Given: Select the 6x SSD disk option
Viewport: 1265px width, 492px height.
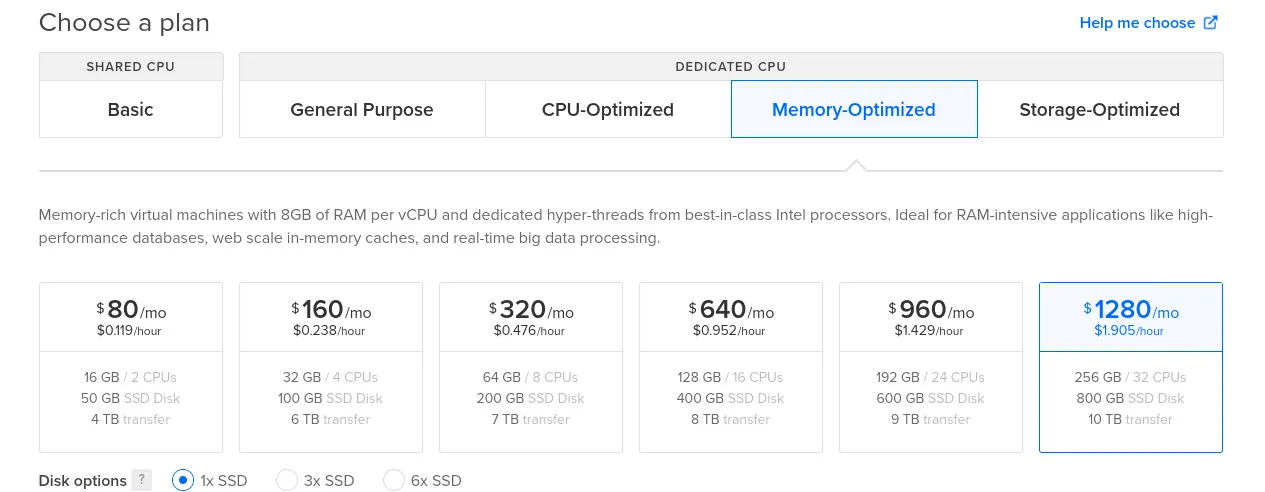Looking at the screenshot, I should (394, 481).
